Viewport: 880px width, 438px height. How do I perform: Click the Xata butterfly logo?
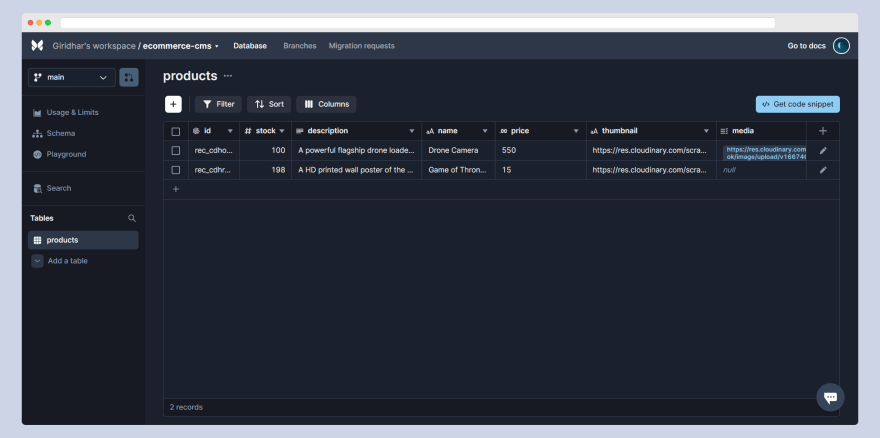pos(37,45)
